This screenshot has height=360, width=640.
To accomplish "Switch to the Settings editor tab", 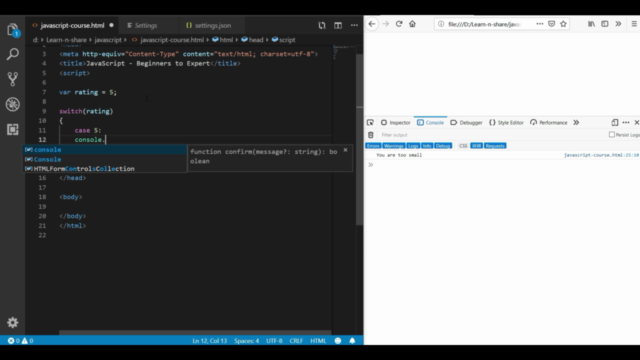I will pos(146,25).
